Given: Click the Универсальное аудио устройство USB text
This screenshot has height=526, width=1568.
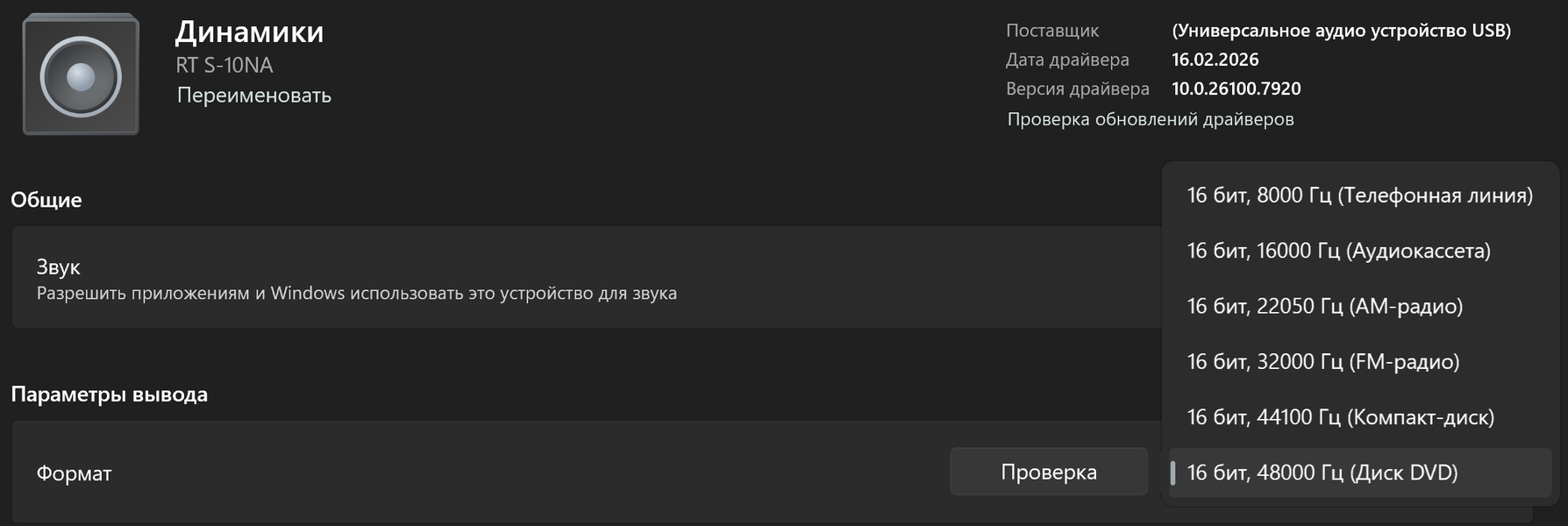Looking at the screenshot, I should pos(1341,31).
